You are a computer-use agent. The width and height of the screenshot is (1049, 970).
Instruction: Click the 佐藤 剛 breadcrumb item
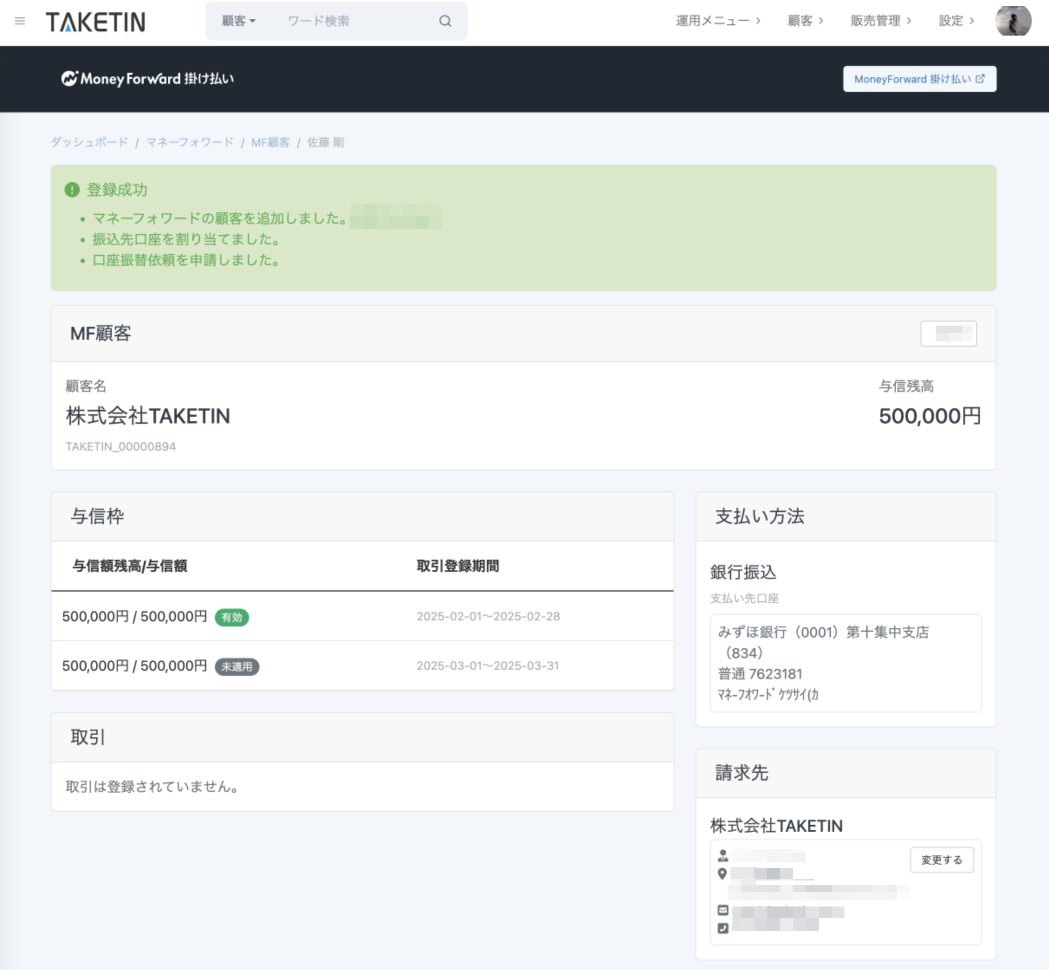pyautogui.click(x=325, y=142)
